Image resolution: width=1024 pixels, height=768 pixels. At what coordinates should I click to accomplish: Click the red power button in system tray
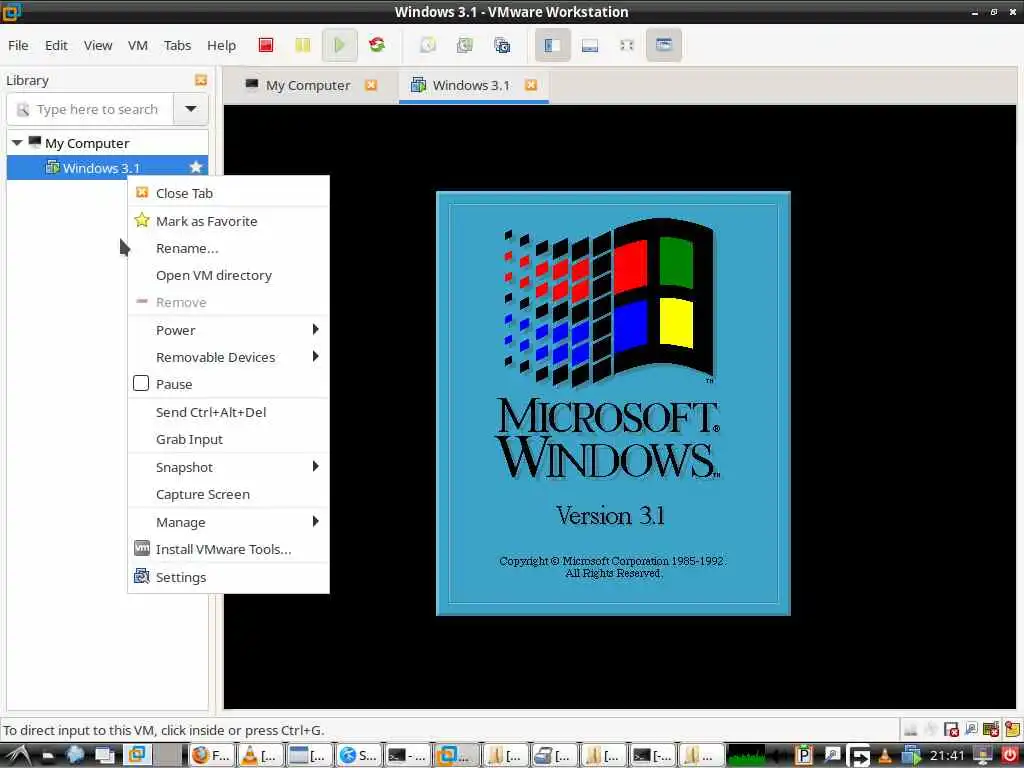(1010, 756)
